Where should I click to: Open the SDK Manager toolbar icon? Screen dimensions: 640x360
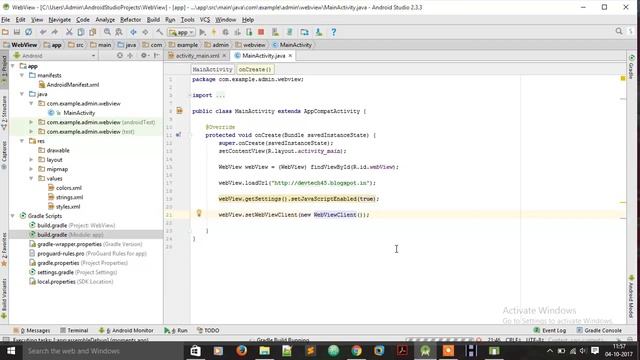[x=319, y=32]
